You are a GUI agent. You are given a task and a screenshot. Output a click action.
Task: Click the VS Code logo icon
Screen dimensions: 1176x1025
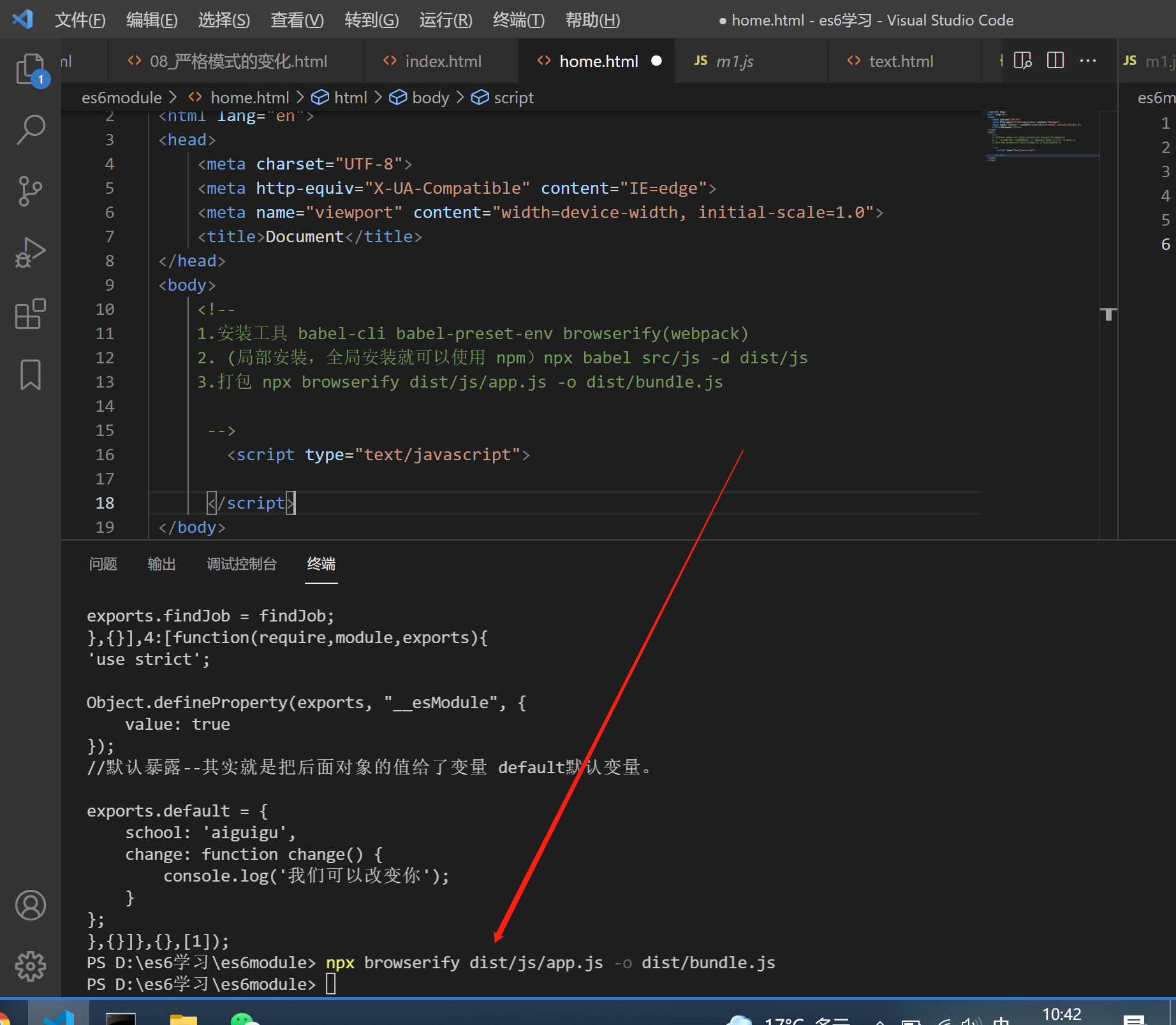[x=22, y=19]
